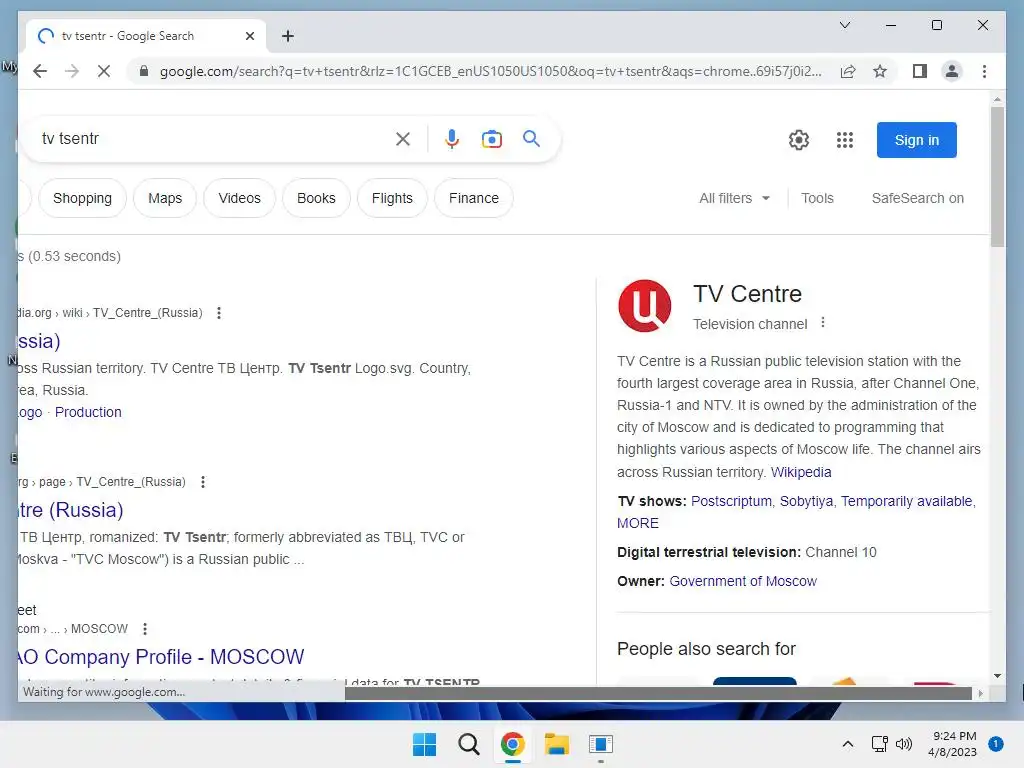Open the Production sublink
1024x768 pixels.
88,412
